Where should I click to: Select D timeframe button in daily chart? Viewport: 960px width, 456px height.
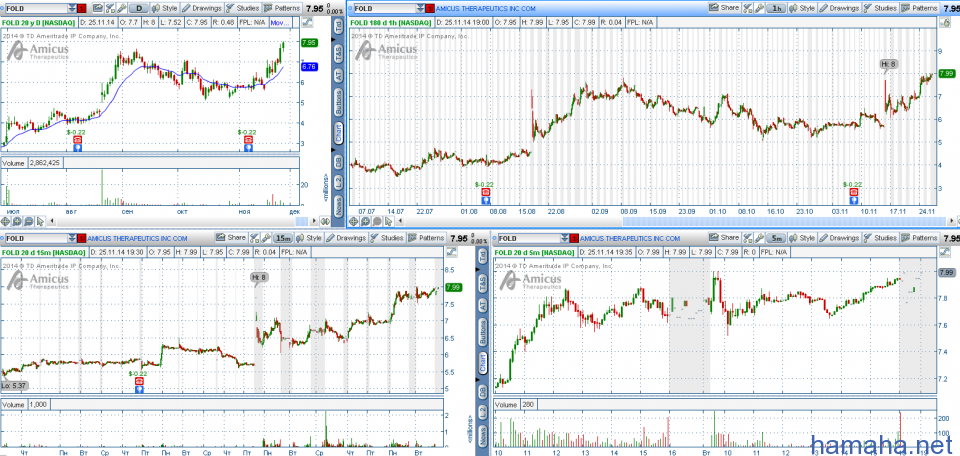(140, 9)
